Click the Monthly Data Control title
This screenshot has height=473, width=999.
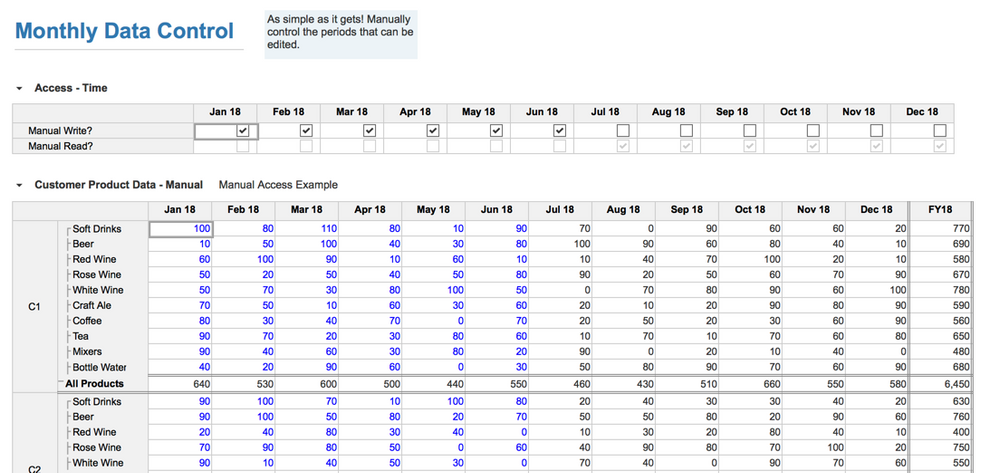click(x=124, y=31)
